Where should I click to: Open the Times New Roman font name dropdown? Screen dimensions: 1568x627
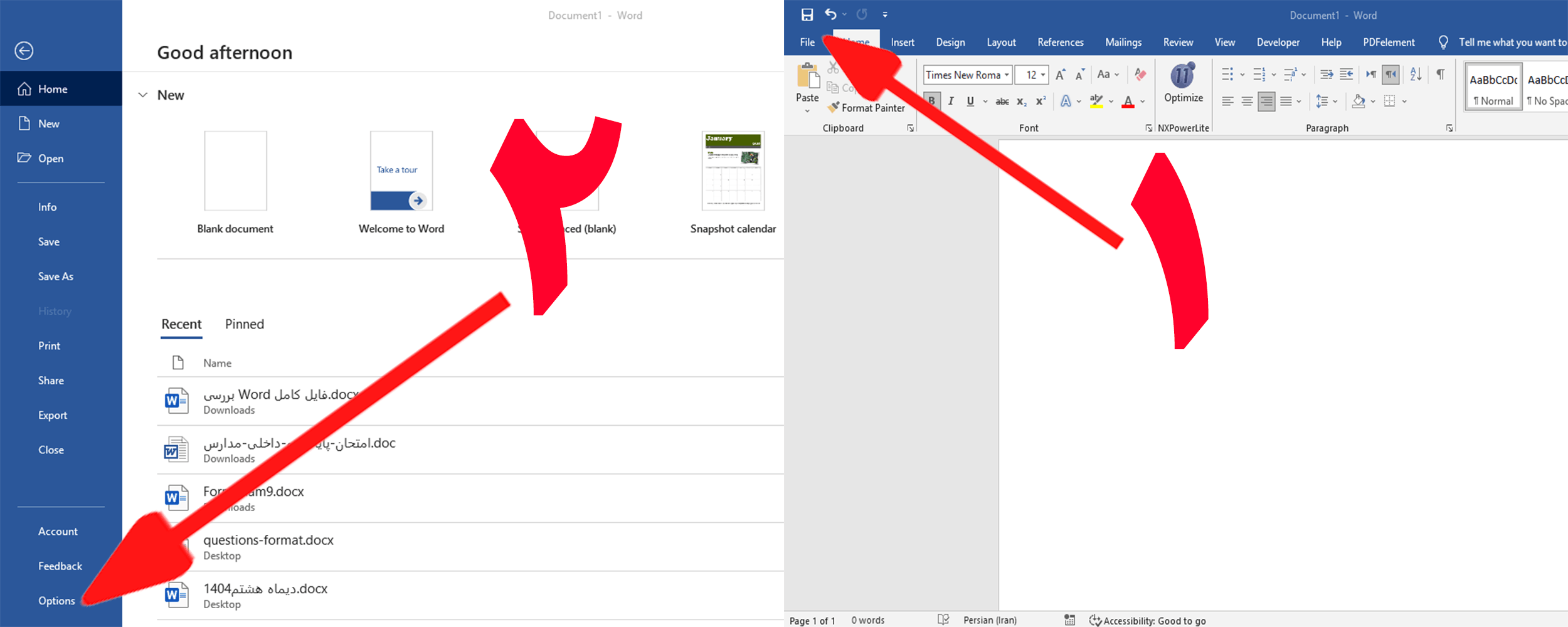(x=1007, y=75)
